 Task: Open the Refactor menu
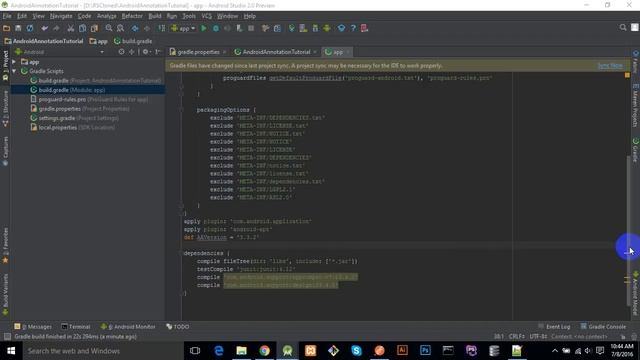point(132,16)
